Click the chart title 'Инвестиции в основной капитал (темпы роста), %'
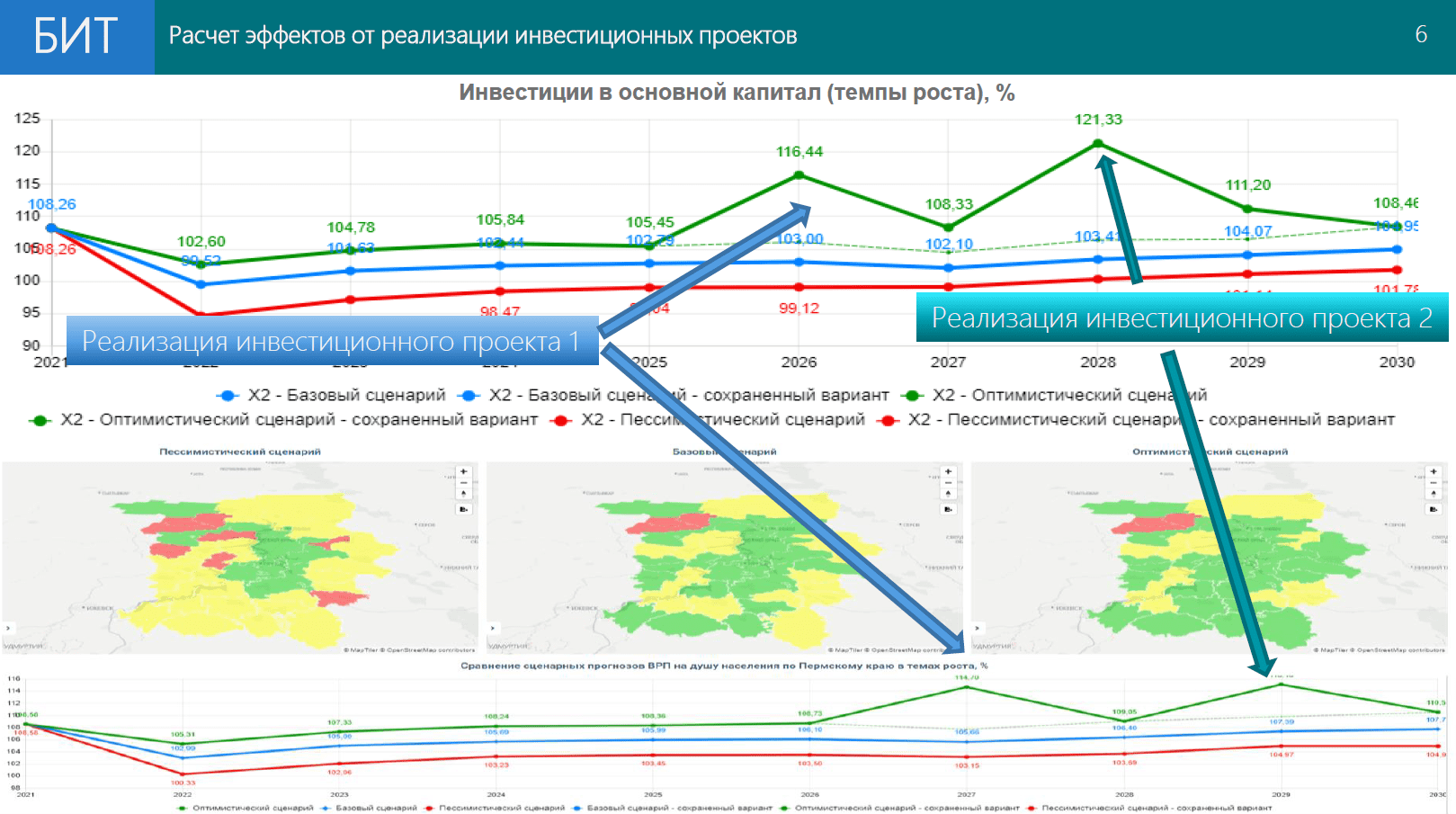 [x=737, y=93]
